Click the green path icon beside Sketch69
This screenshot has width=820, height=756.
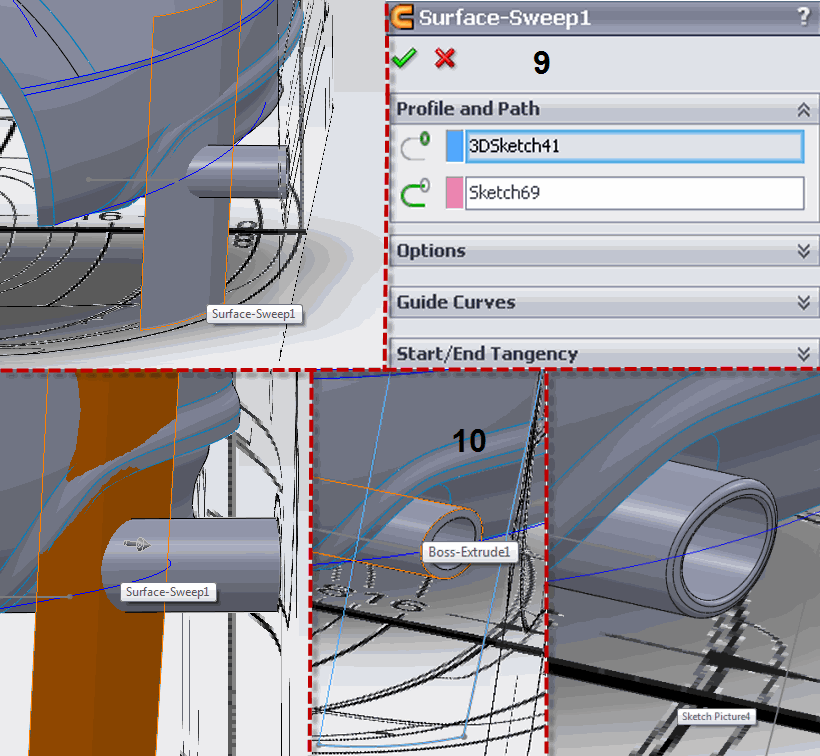415,192
